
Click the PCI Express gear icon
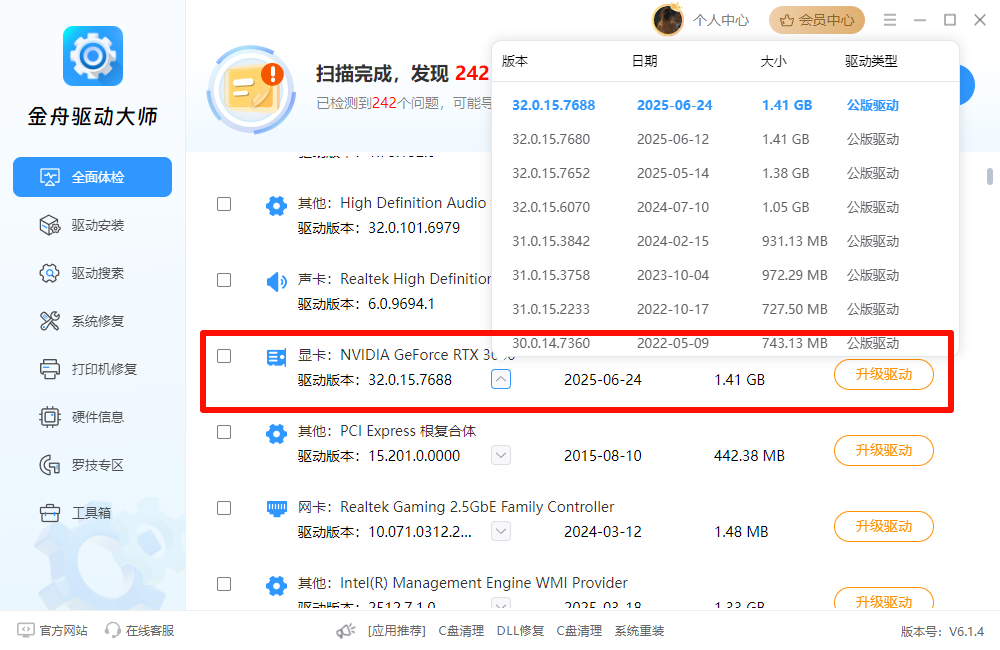[276, 434]
